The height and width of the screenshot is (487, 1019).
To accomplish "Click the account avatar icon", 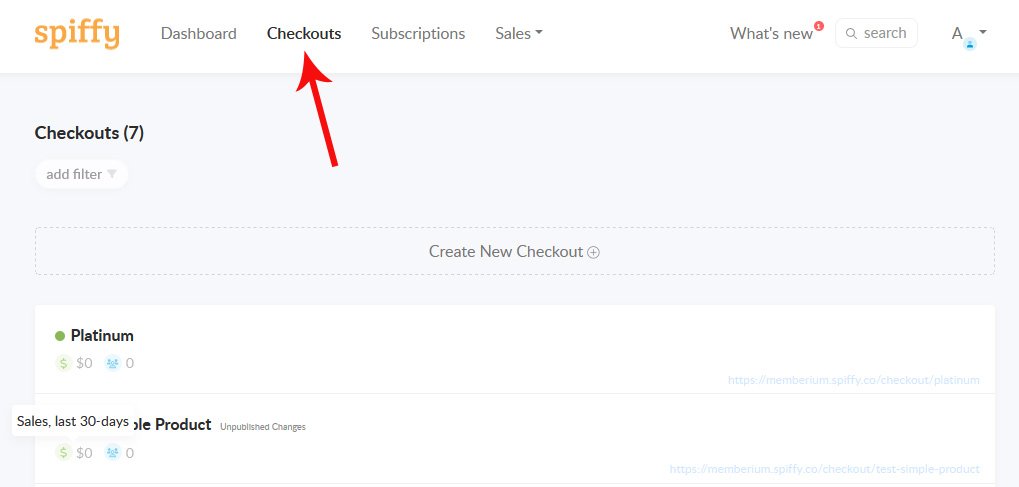I will [970, 44].
